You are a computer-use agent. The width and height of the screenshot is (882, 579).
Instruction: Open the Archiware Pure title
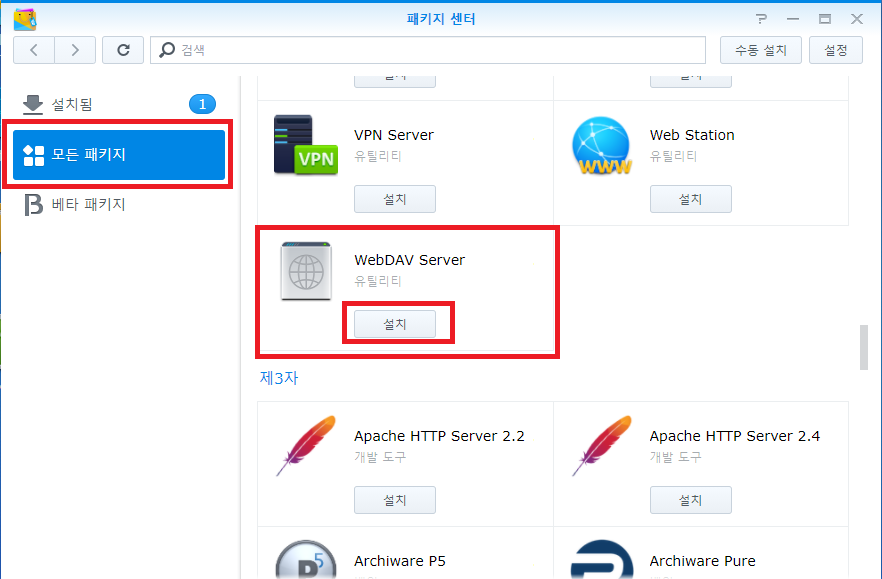coord(703,561)
